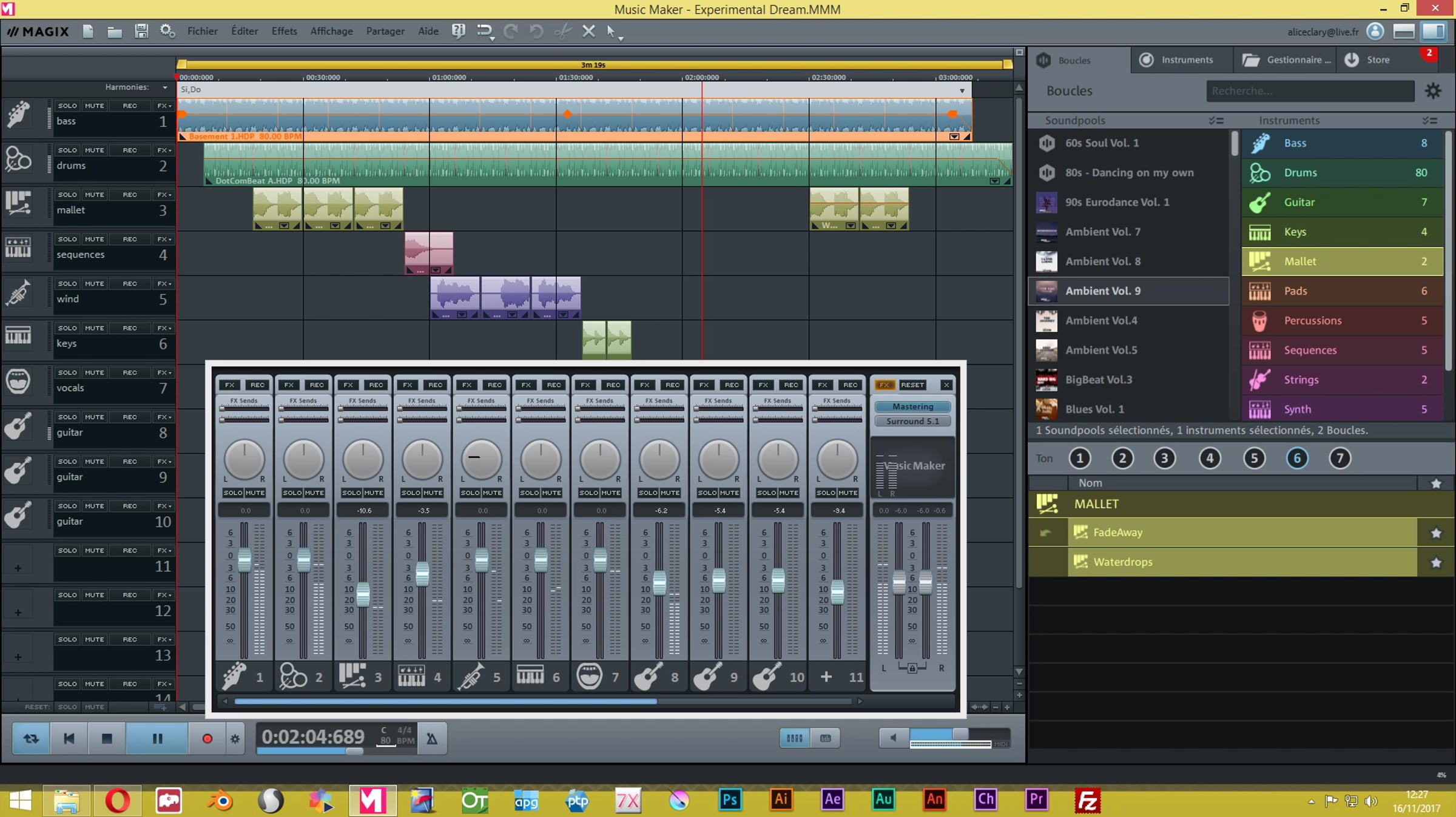Open the Fichier menu

tap(203, 31)
